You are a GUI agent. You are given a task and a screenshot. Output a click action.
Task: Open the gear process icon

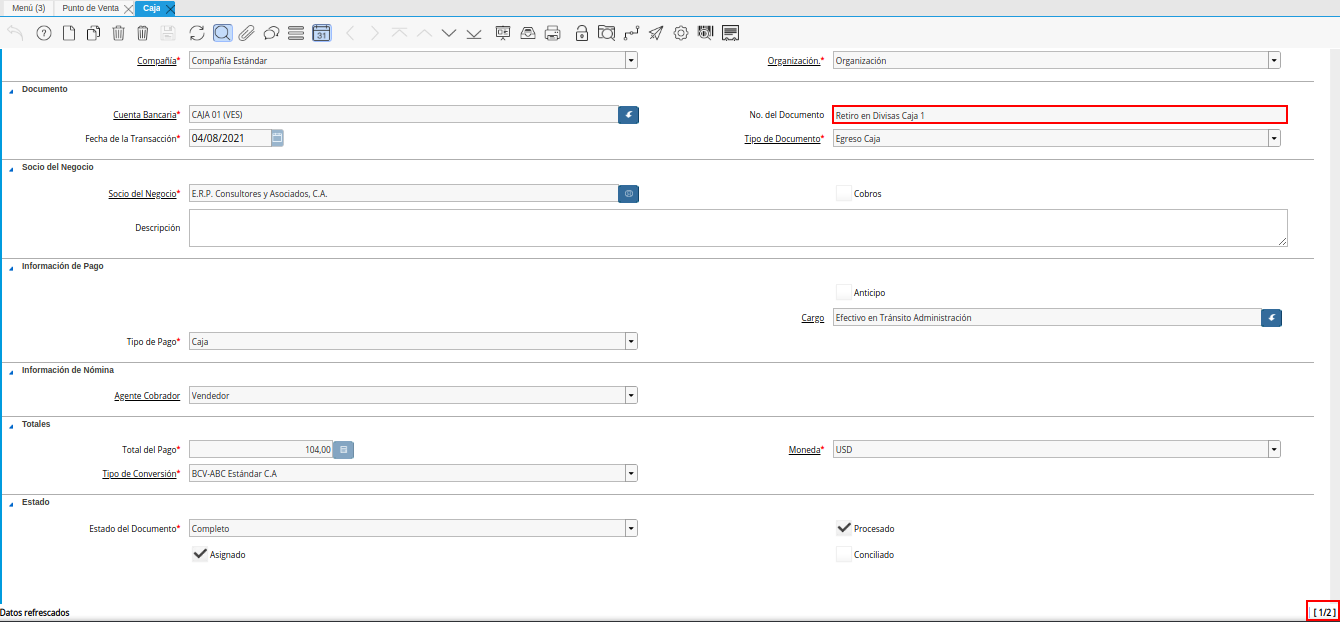681,33
